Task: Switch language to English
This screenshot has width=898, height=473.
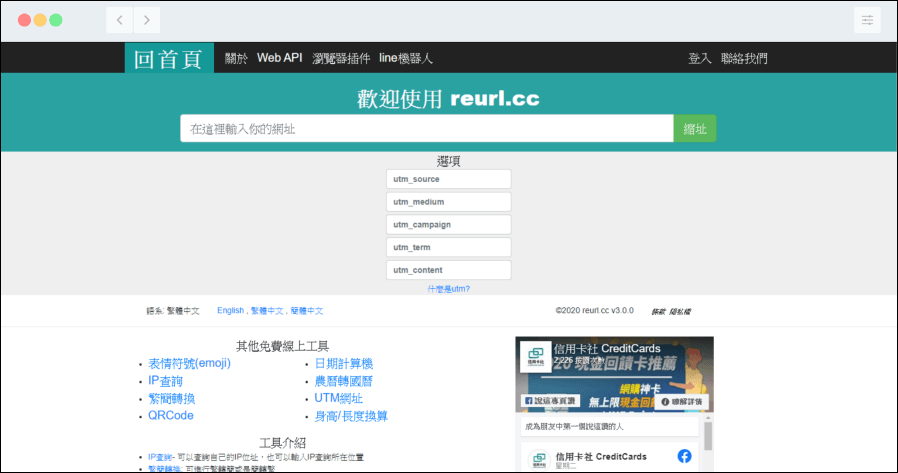Action: [x=230, y=310]
